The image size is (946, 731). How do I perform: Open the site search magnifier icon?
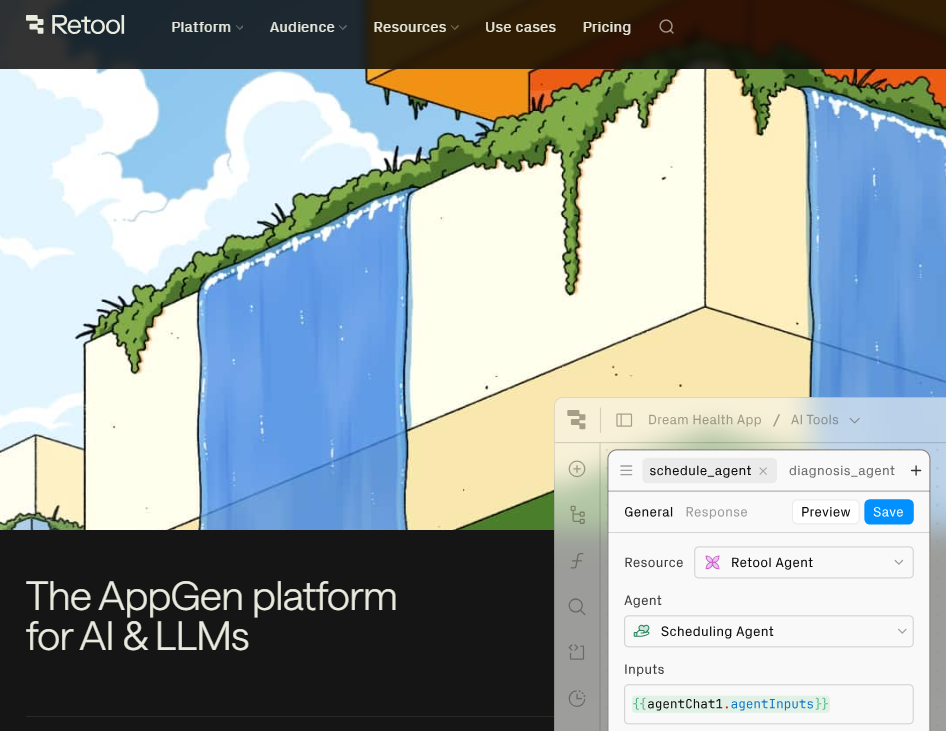[x=667, y=27]
